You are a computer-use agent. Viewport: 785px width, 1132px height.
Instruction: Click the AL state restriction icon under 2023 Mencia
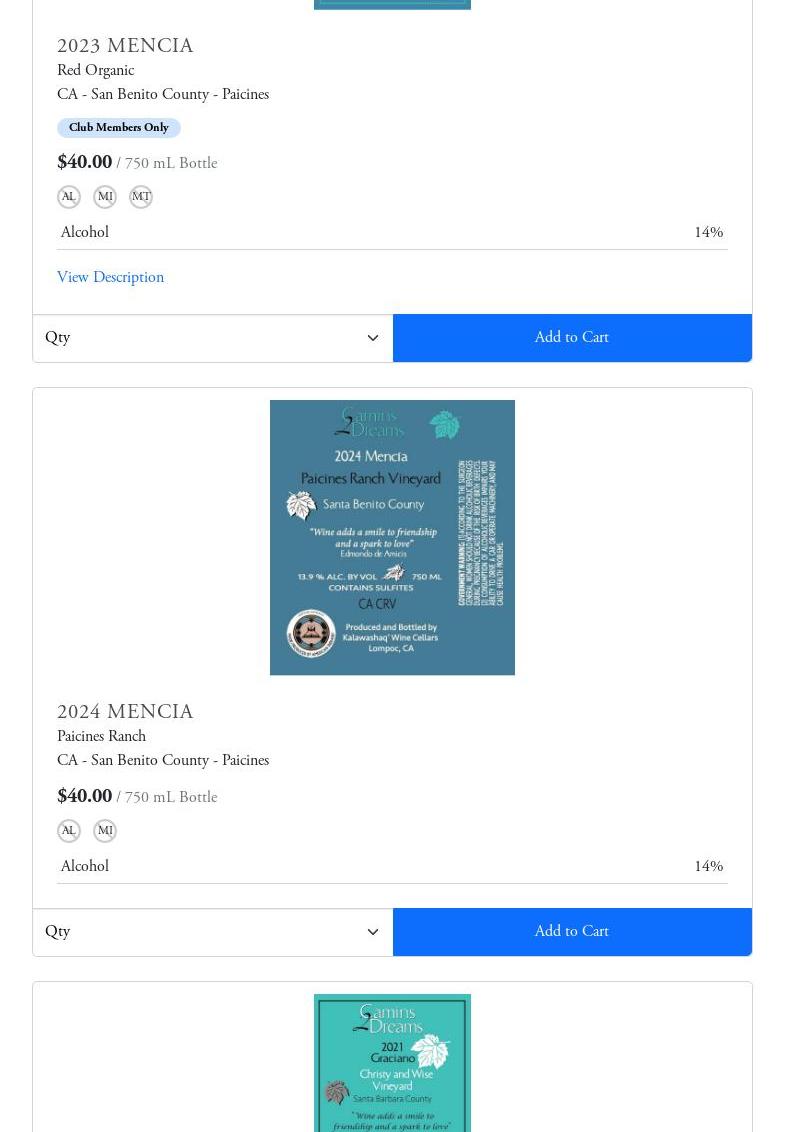(69, 196)
